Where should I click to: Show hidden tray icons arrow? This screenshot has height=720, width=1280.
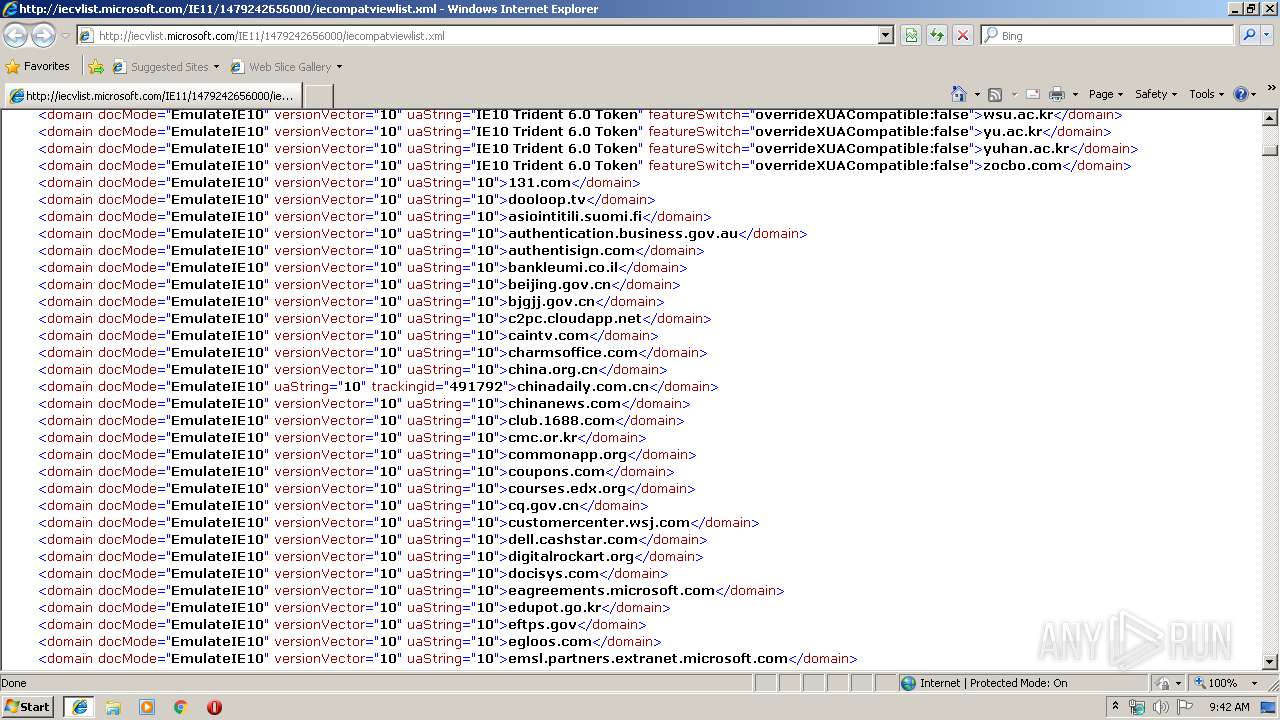pyautogui.click(x=1115, y=707)
